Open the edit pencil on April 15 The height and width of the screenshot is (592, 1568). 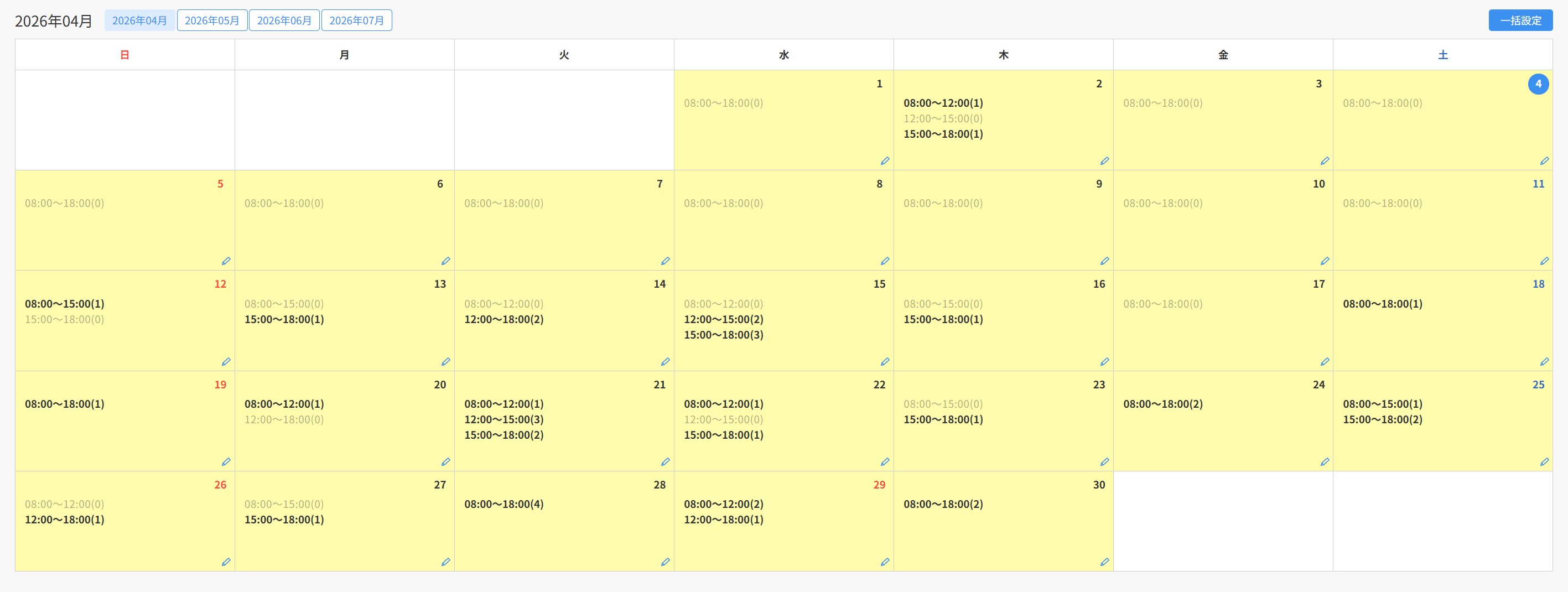click(x=885, y=361)
